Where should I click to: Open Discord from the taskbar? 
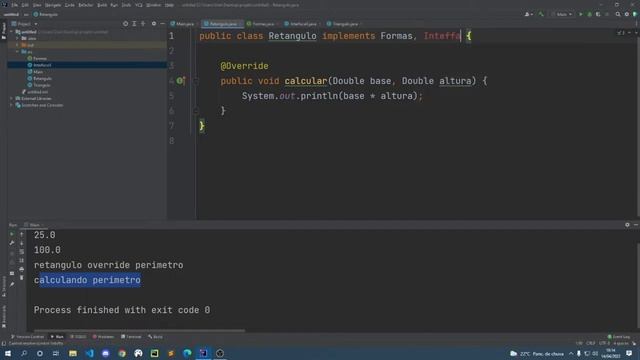(x=106, y=353)
